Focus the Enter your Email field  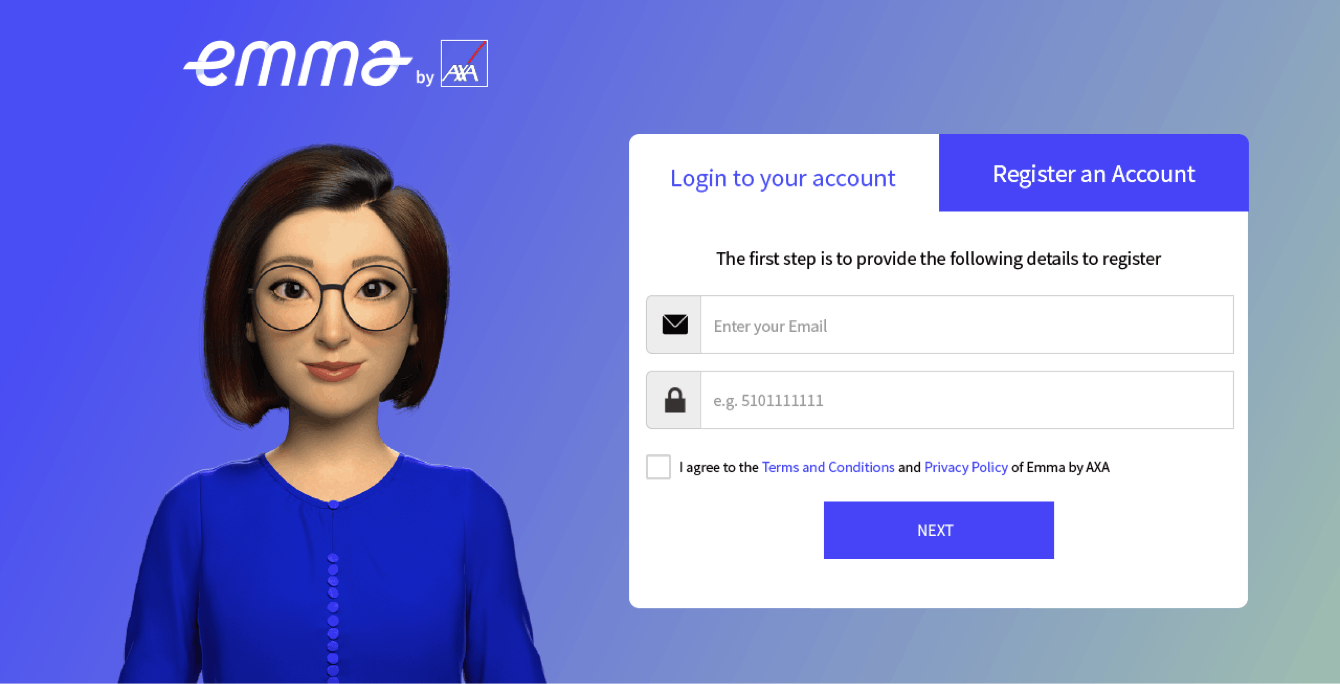coord(967,325)
